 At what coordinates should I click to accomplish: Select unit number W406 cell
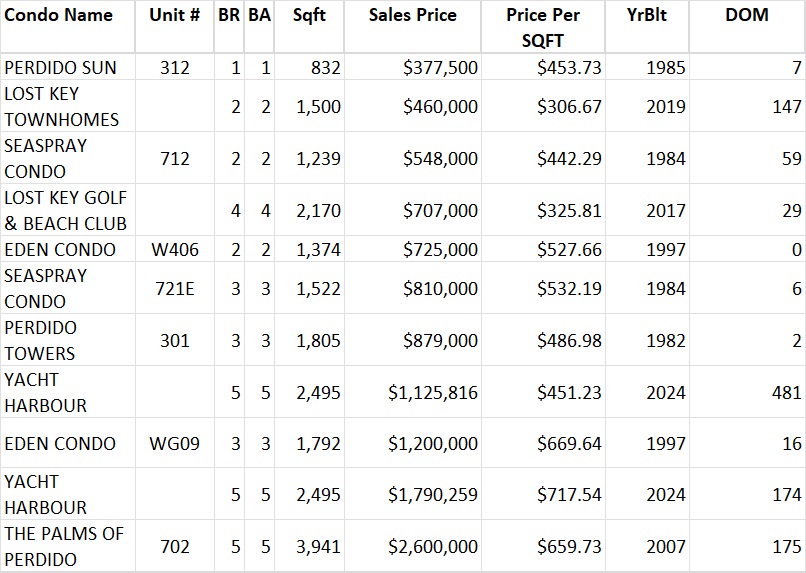point(174,250)
